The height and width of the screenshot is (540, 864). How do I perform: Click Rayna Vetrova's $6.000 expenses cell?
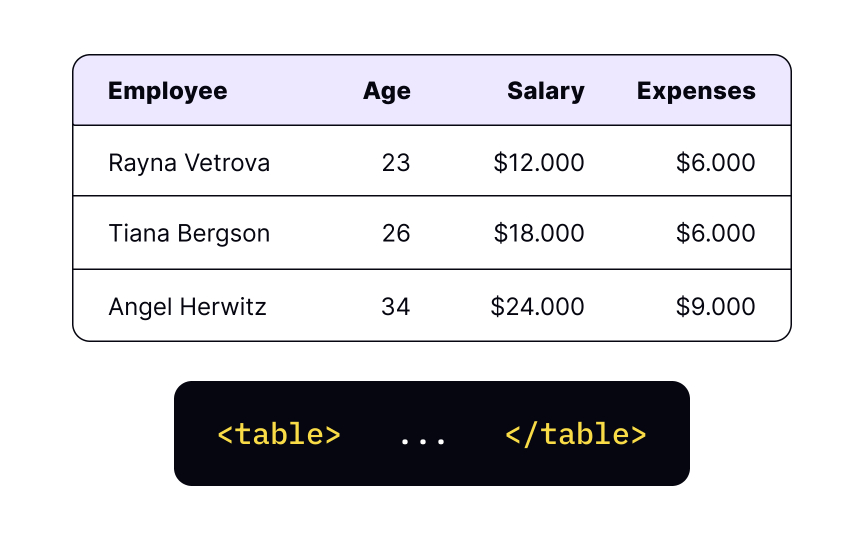(715, 163)
